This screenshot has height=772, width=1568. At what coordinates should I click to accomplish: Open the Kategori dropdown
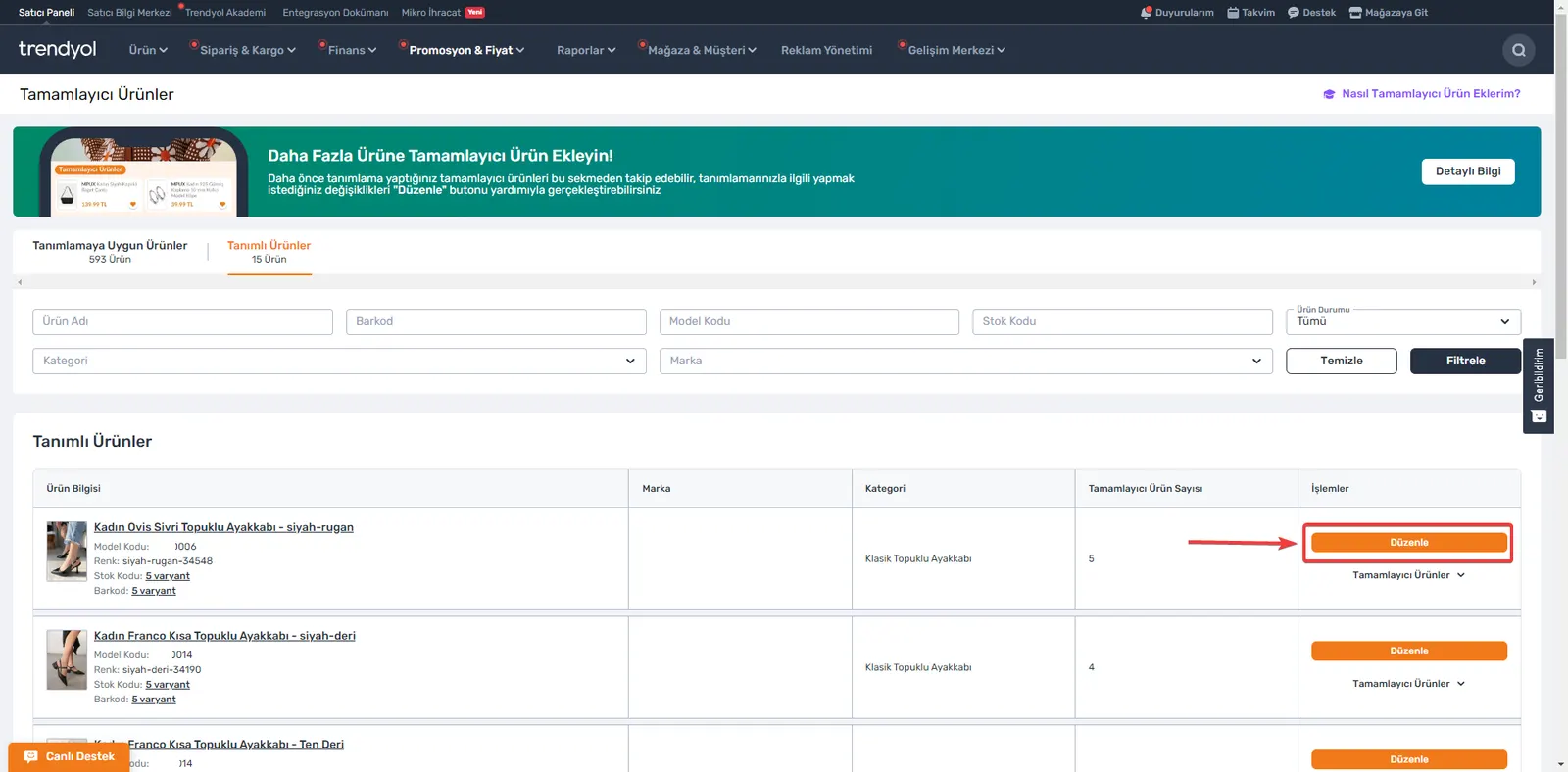(339, 361)
